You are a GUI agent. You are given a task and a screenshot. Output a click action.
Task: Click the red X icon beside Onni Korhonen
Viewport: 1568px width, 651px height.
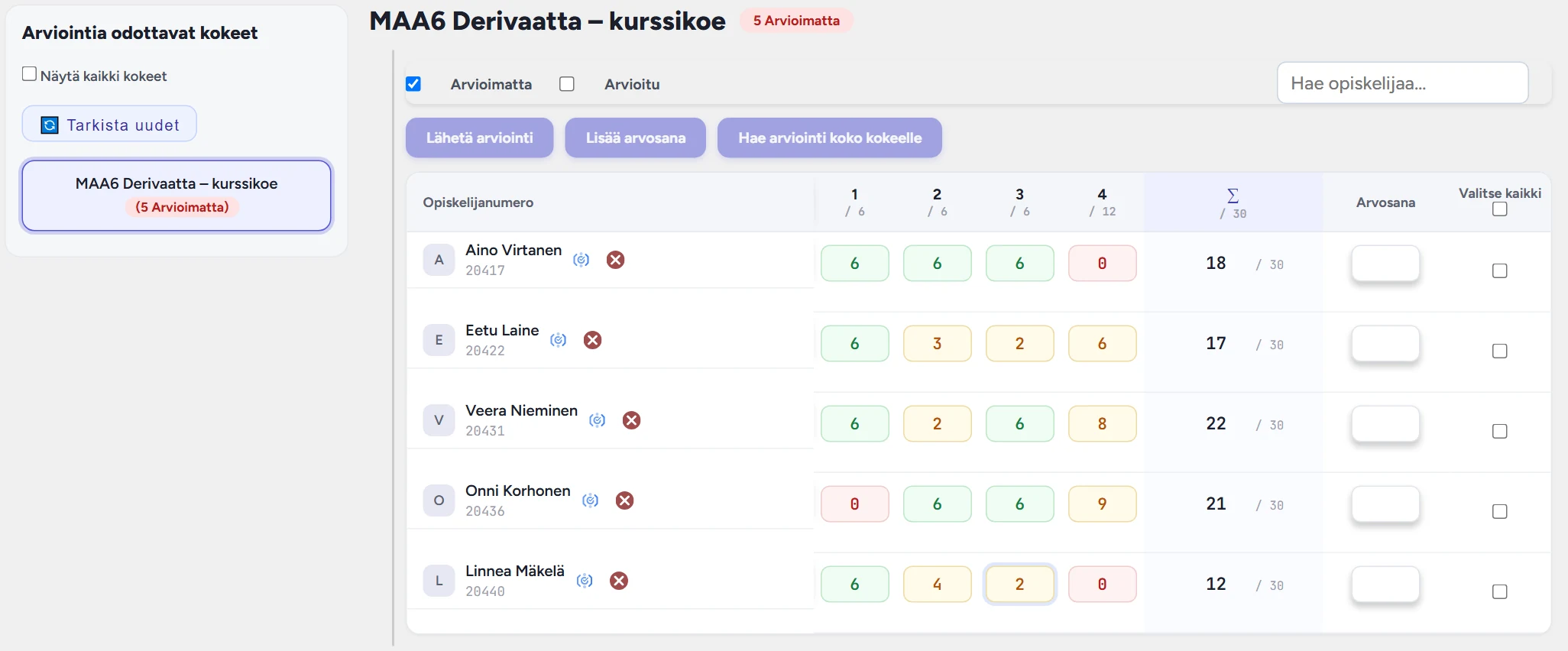tap(624, 500)
